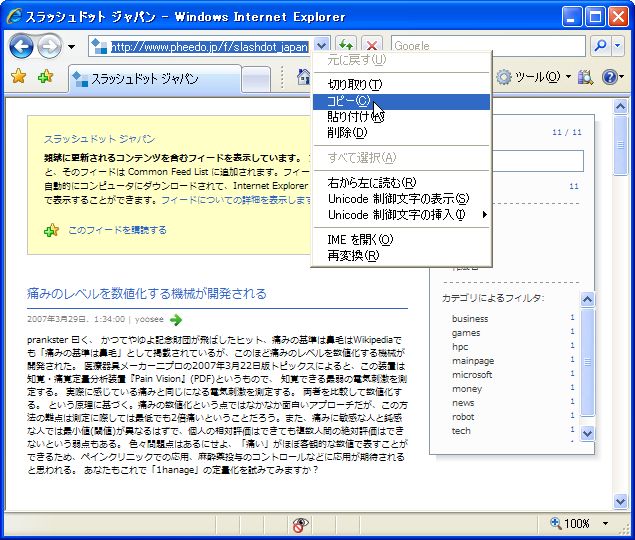Go back with the Back arrow button
Screen dimensions: 635x540
(x=21, y=46)
